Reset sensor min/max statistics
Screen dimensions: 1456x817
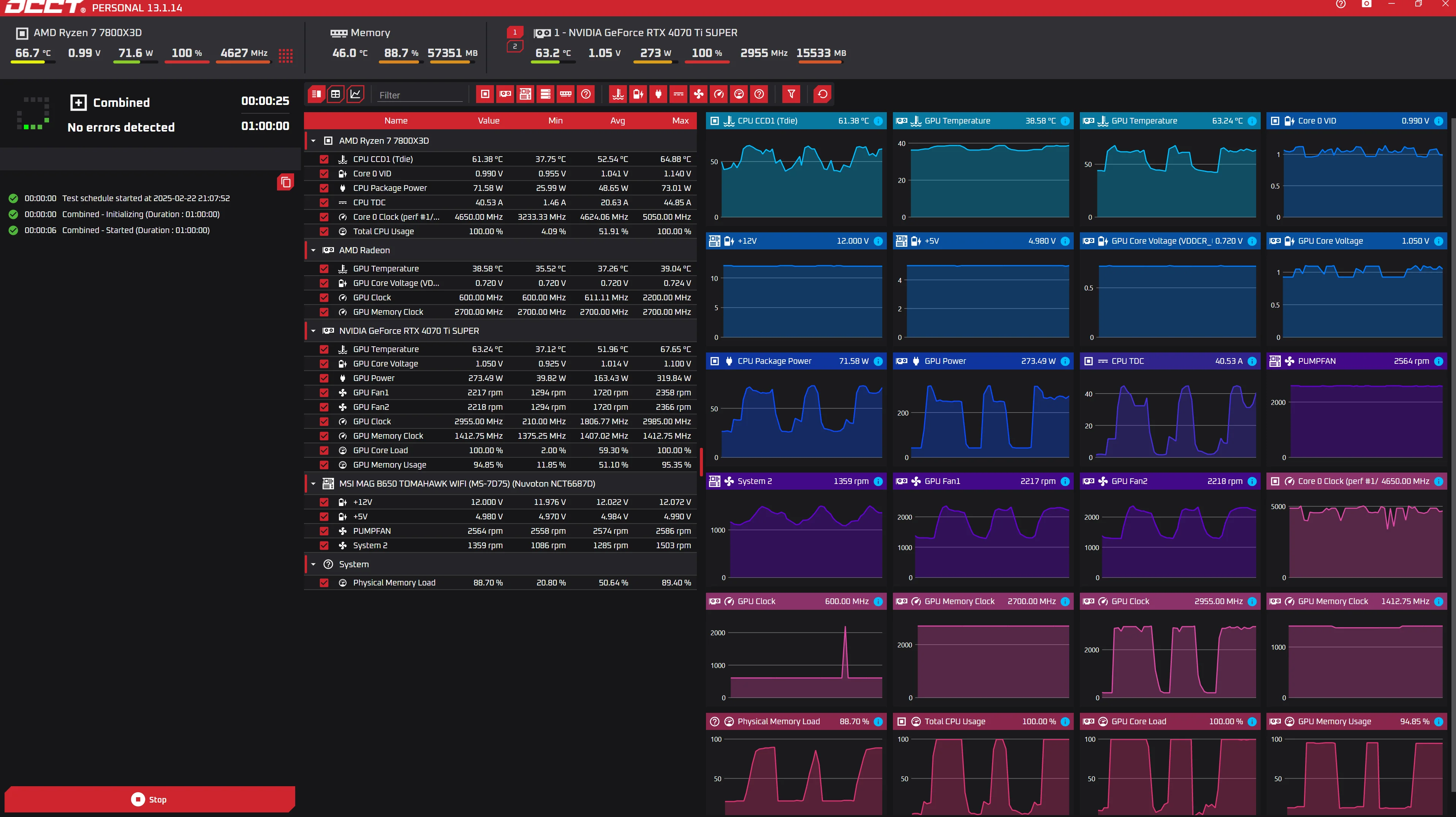823,94
